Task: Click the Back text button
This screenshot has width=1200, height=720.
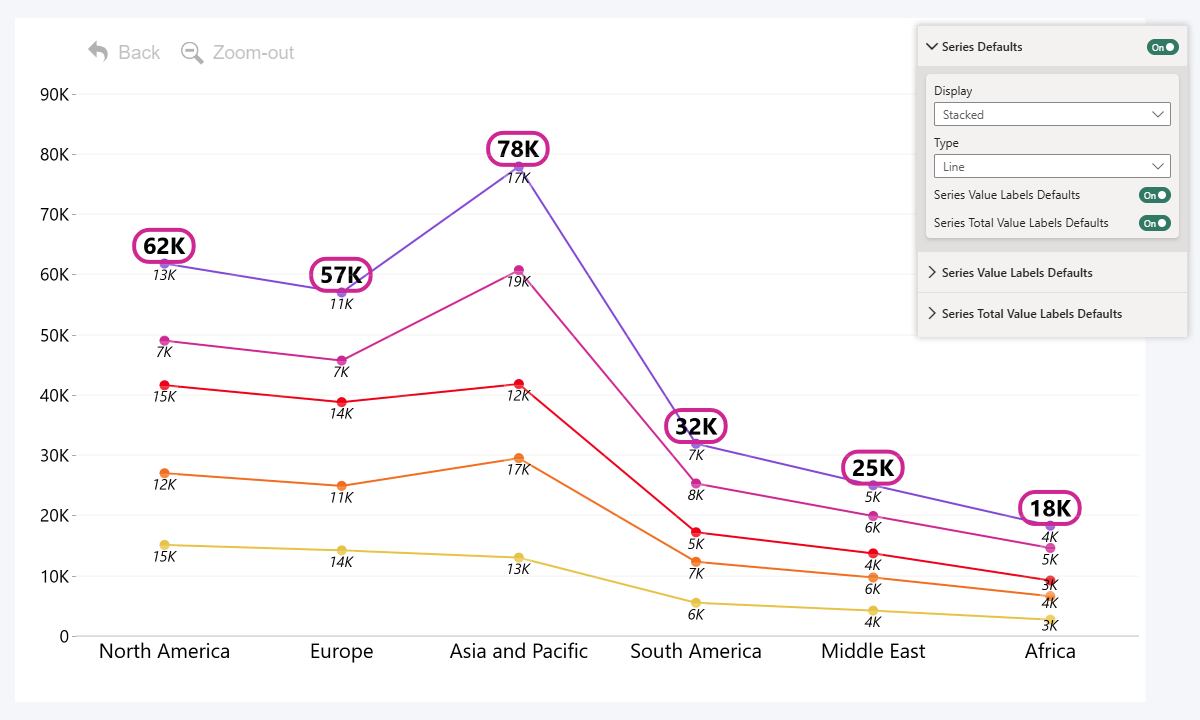Action: coord(139,52)
